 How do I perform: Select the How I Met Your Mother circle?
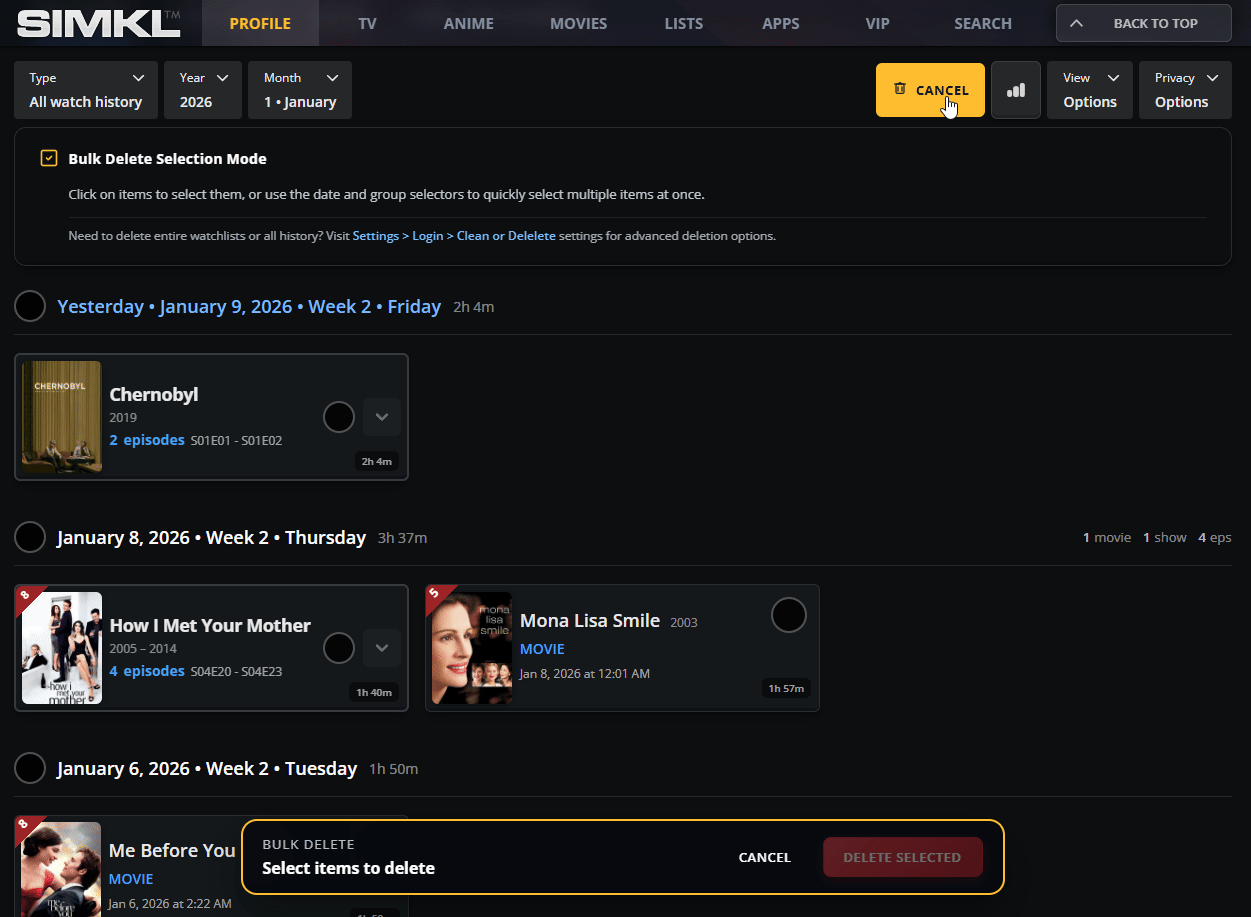click(339, 648)
